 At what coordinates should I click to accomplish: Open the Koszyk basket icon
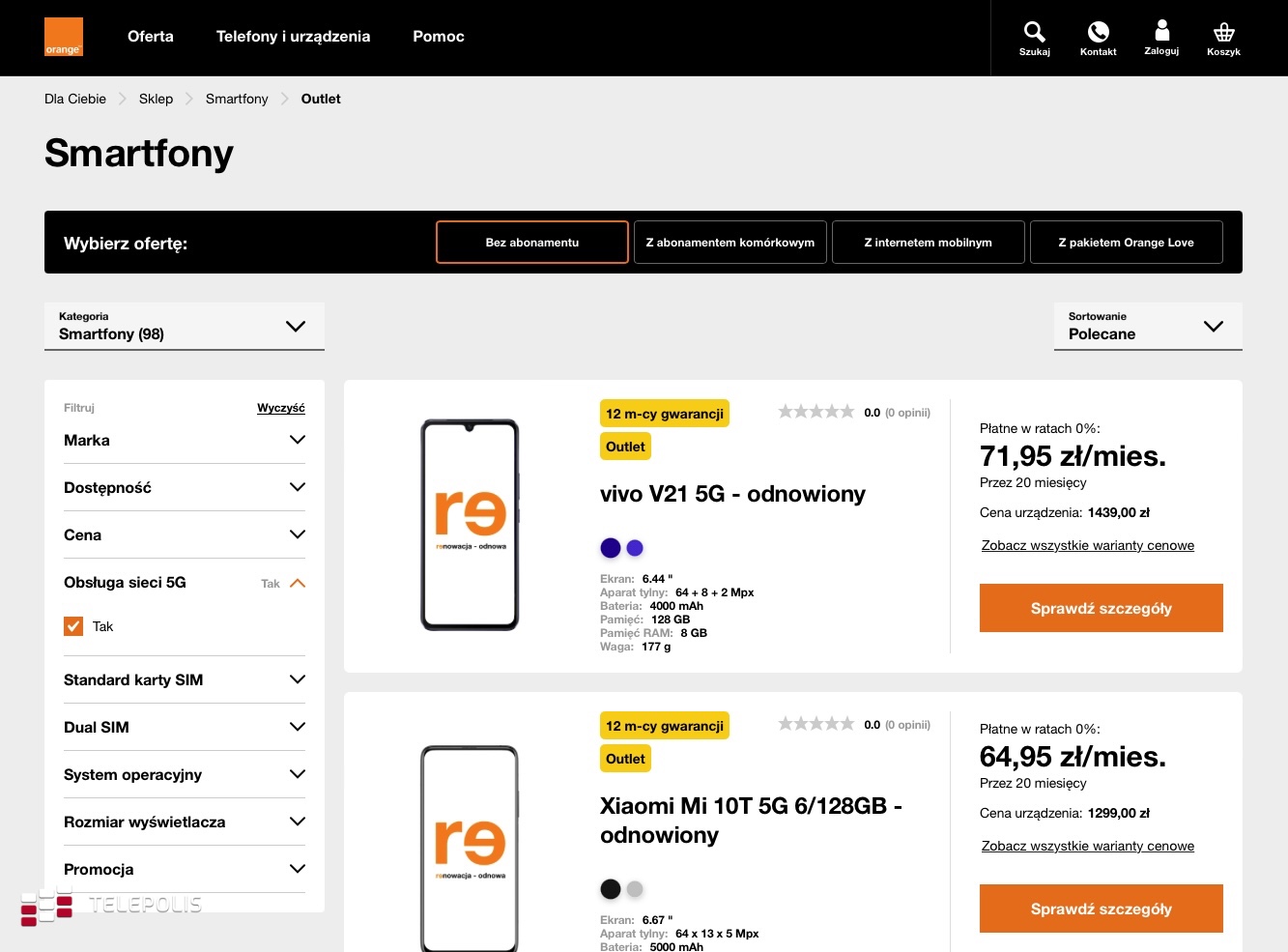1223,32
